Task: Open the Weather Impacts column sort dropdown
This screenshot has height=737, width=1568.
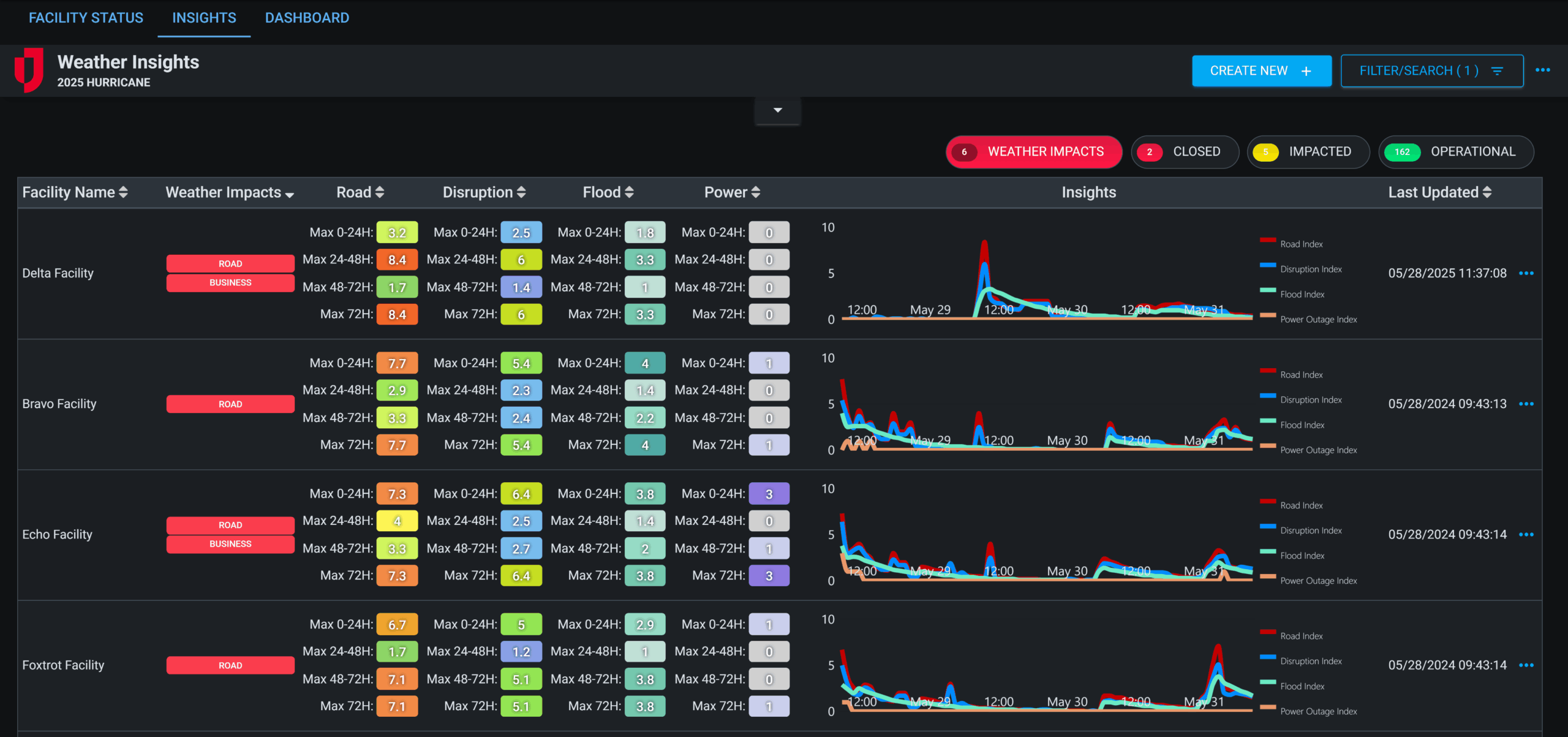Action: click(x=290, y=194)
